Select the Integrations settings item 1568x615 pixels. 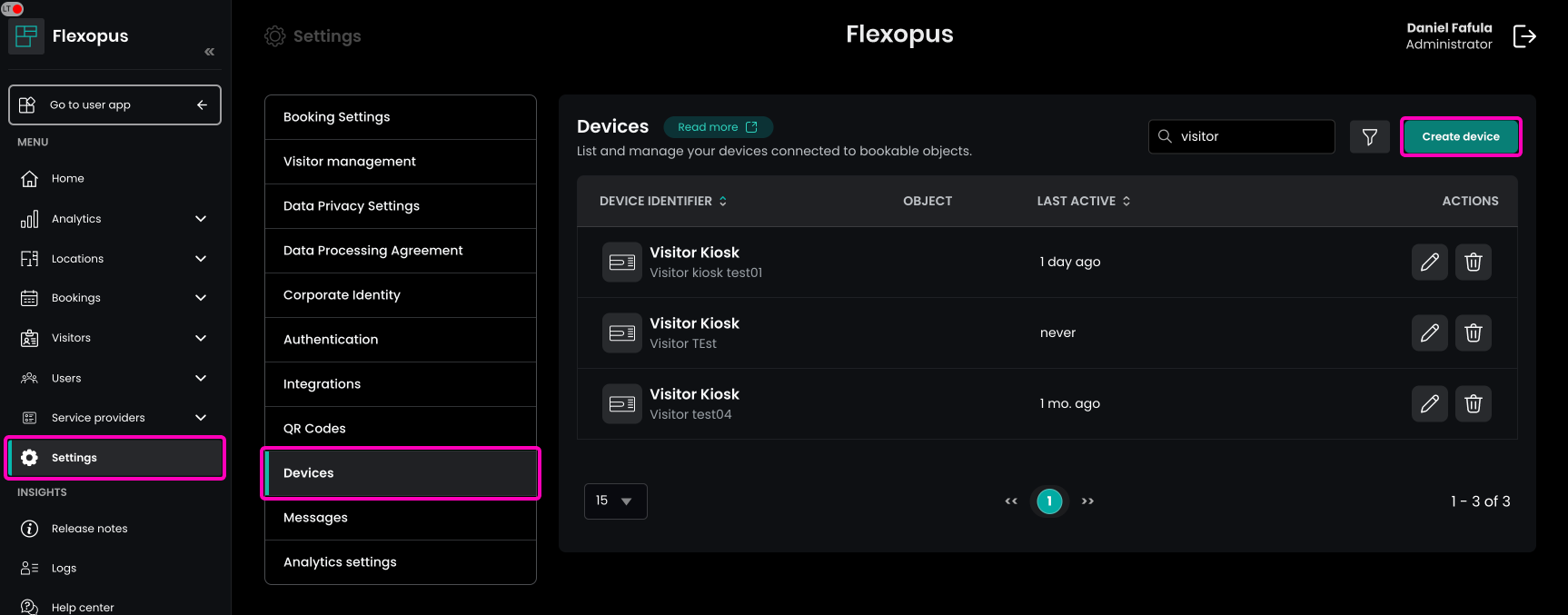[322, 384]
